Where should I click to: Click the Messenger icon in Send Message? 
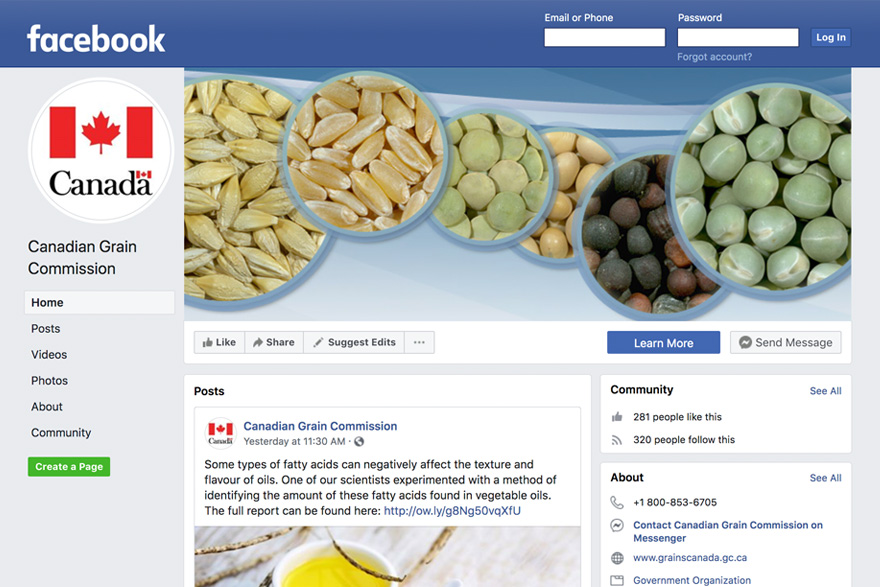click(x=745, y=342)
